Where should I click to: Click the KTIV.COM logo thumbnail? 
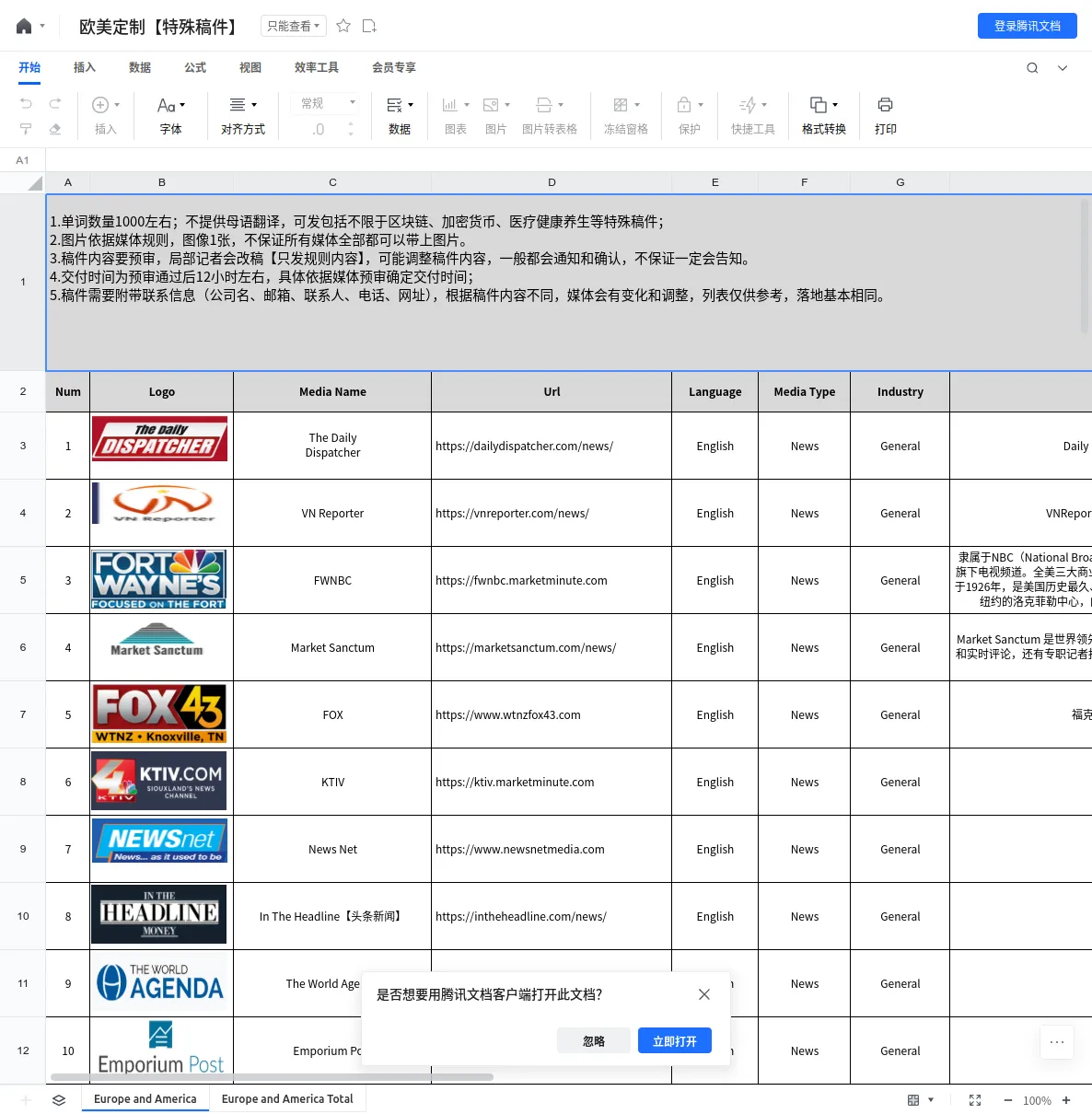click(159, 781)
